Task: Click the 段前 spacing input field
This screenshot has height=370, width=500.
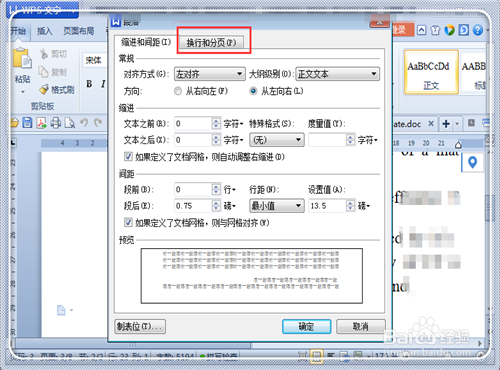Action: pos(193,189)
